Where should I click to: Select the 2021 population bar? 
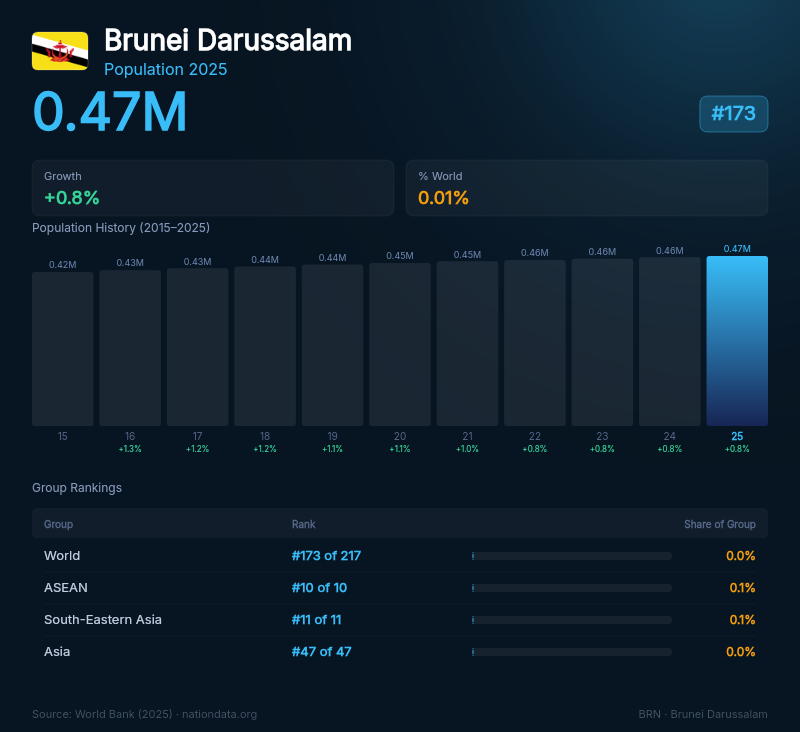(x=467, y=343)
